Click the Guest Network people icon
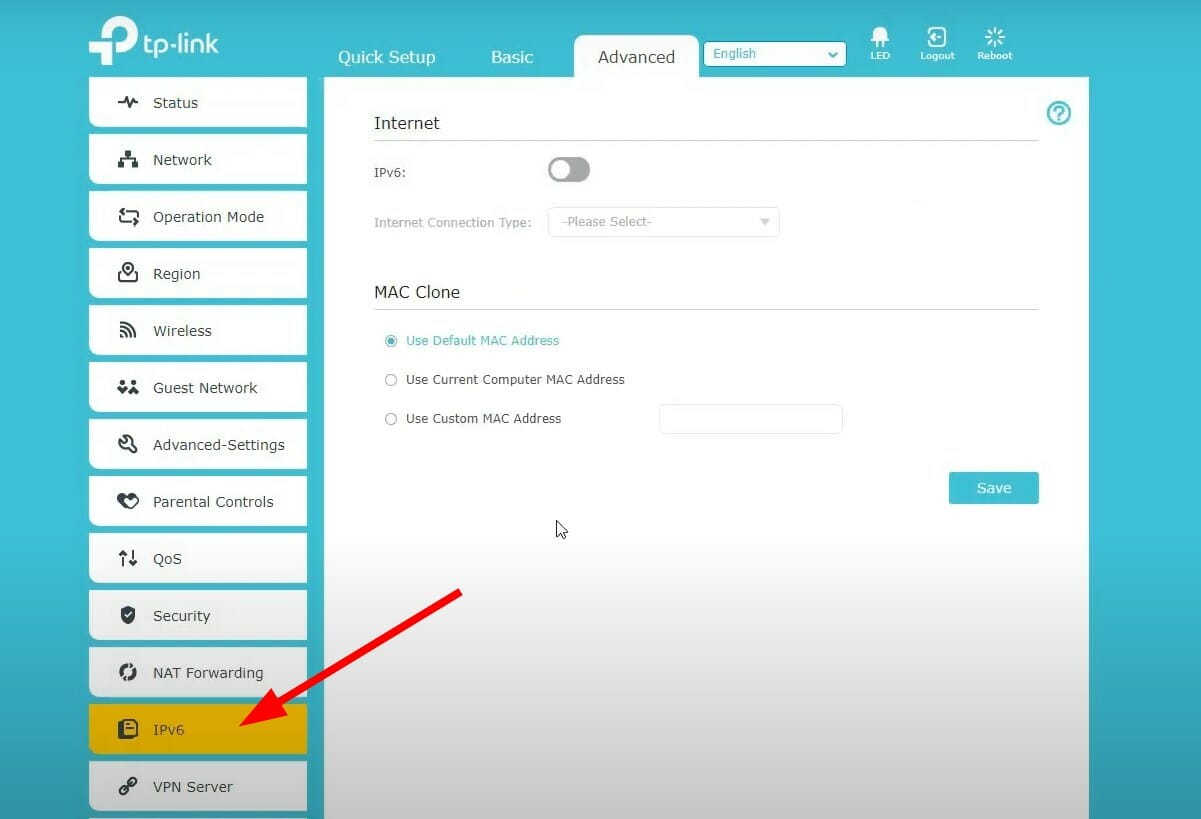Image resolution: width=1201 pixels, height=819 pixels. click(128, 387)
